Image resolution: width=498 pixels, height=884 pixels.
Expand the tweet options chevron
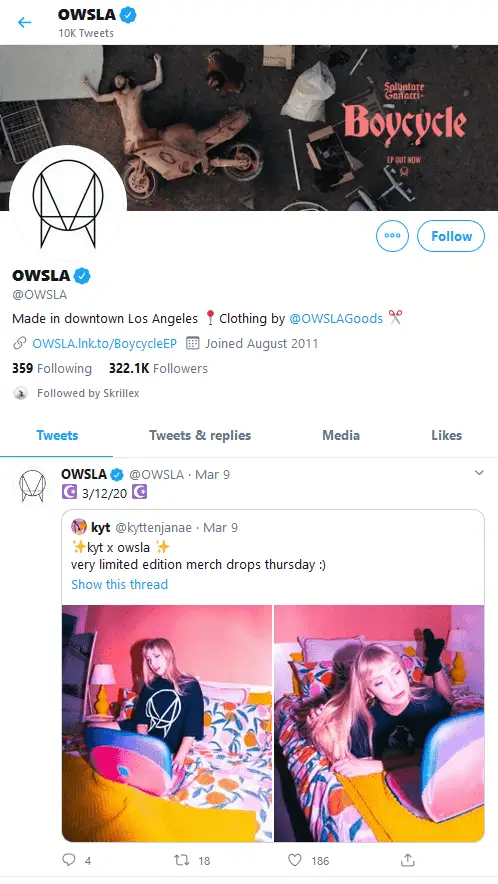pyautogui.click(x=479, y=473)
